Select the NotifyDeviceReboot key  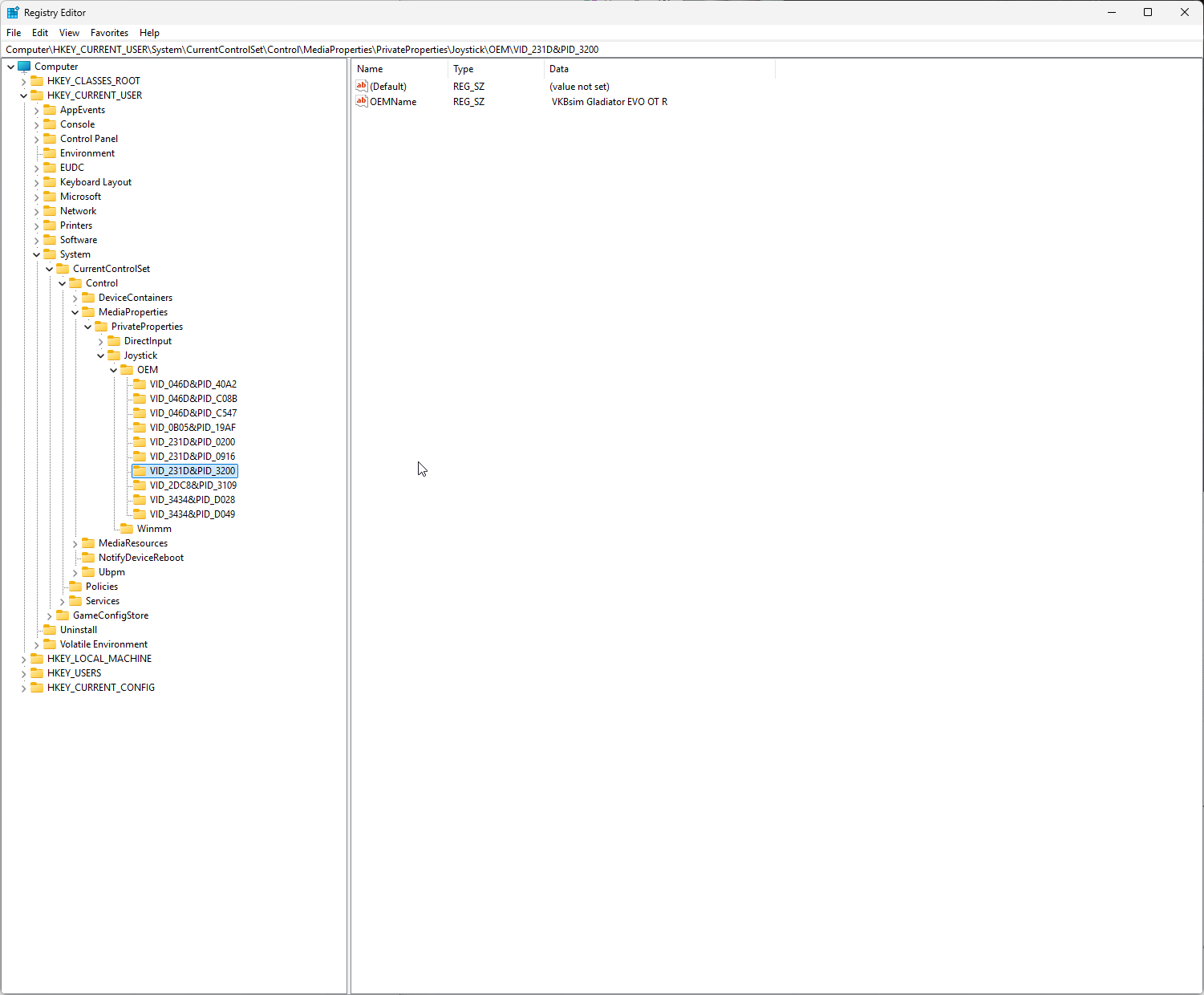click(141, 558)
